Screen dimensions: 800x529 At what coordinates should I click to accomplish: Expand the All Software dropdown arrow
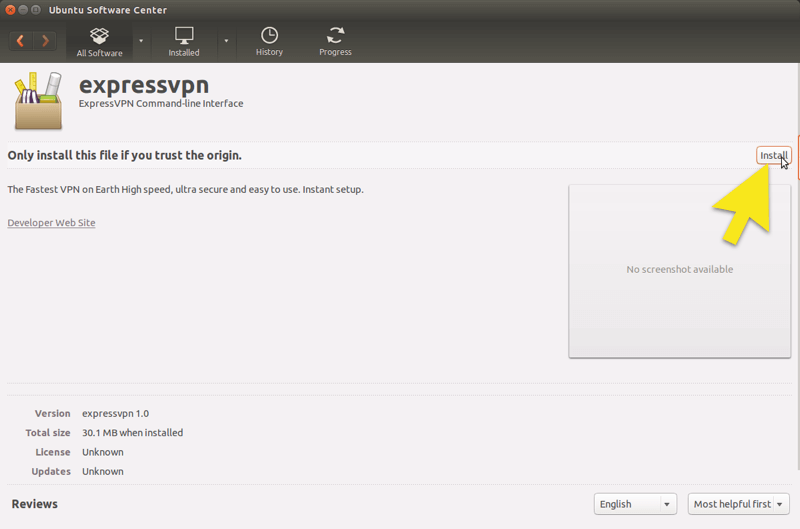click(141, 41)
